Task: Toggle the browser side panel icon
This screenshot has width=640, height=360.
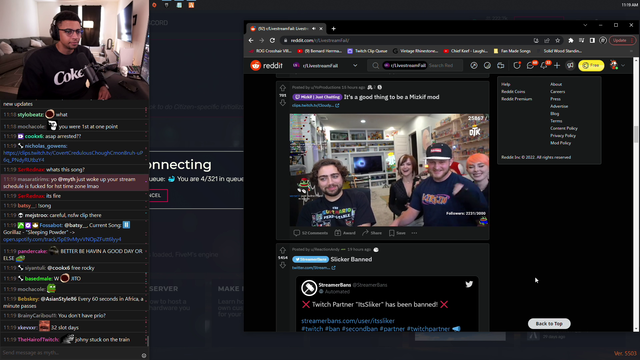Action: click(592, 40)
